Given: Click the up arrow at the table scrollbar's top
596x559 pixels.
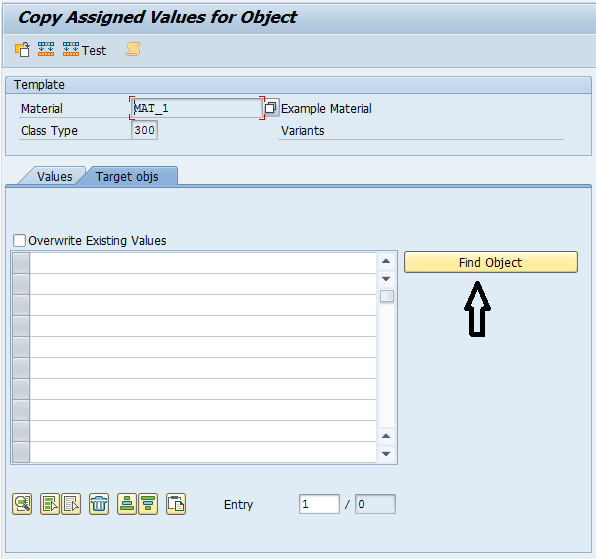Looking at the screenshot, I should pyautogui.click(x=386, y=261).
